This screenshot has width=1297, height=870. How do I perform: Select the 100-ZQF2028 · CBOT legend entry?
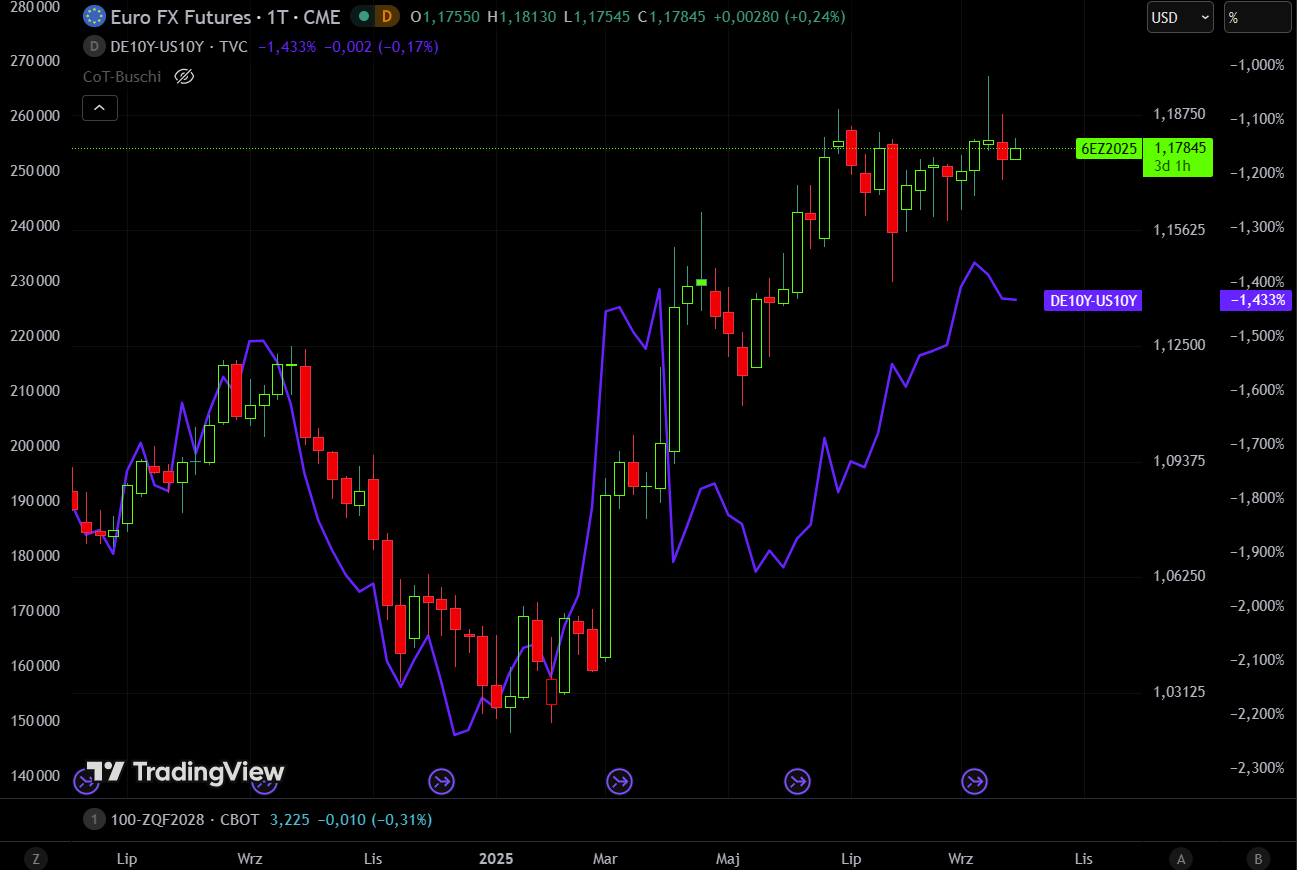point(185,820)
